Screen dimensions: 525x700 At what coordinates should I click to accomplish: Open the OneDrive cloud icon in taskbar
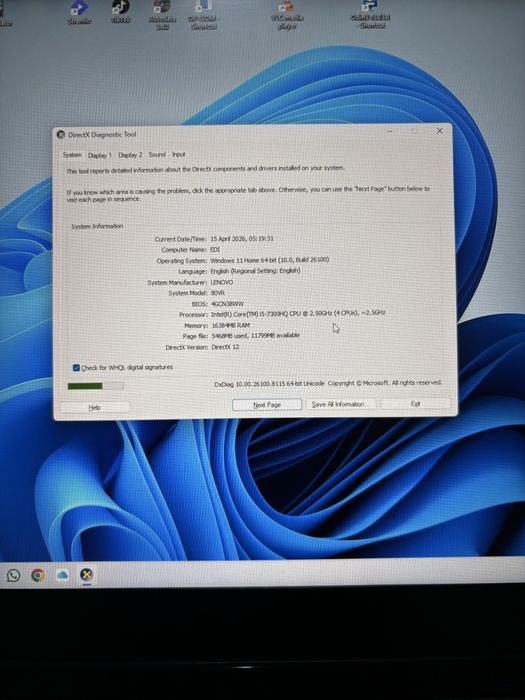point(62,575)
